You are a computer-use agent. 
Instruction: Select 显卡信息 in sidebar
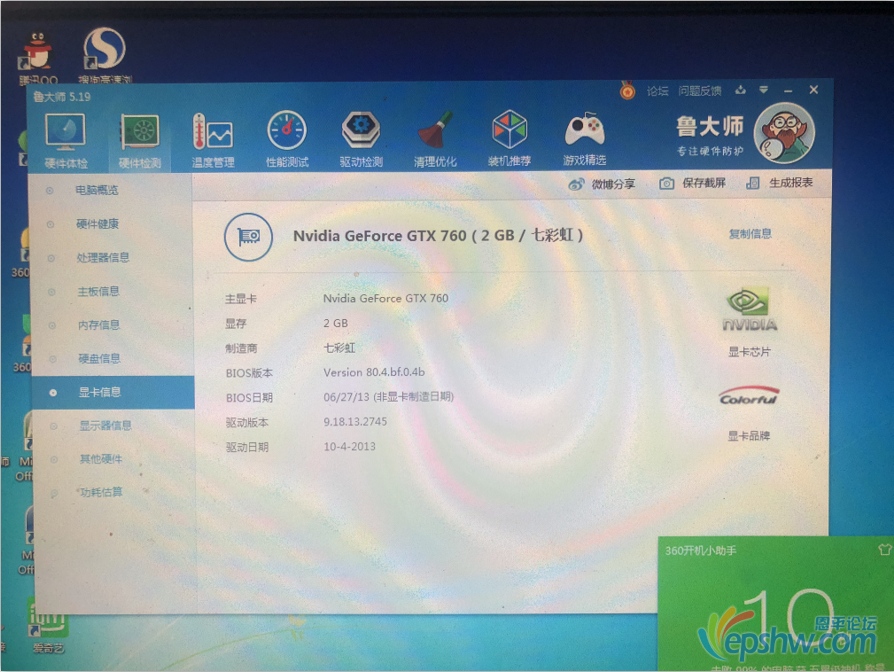point(112,392)
